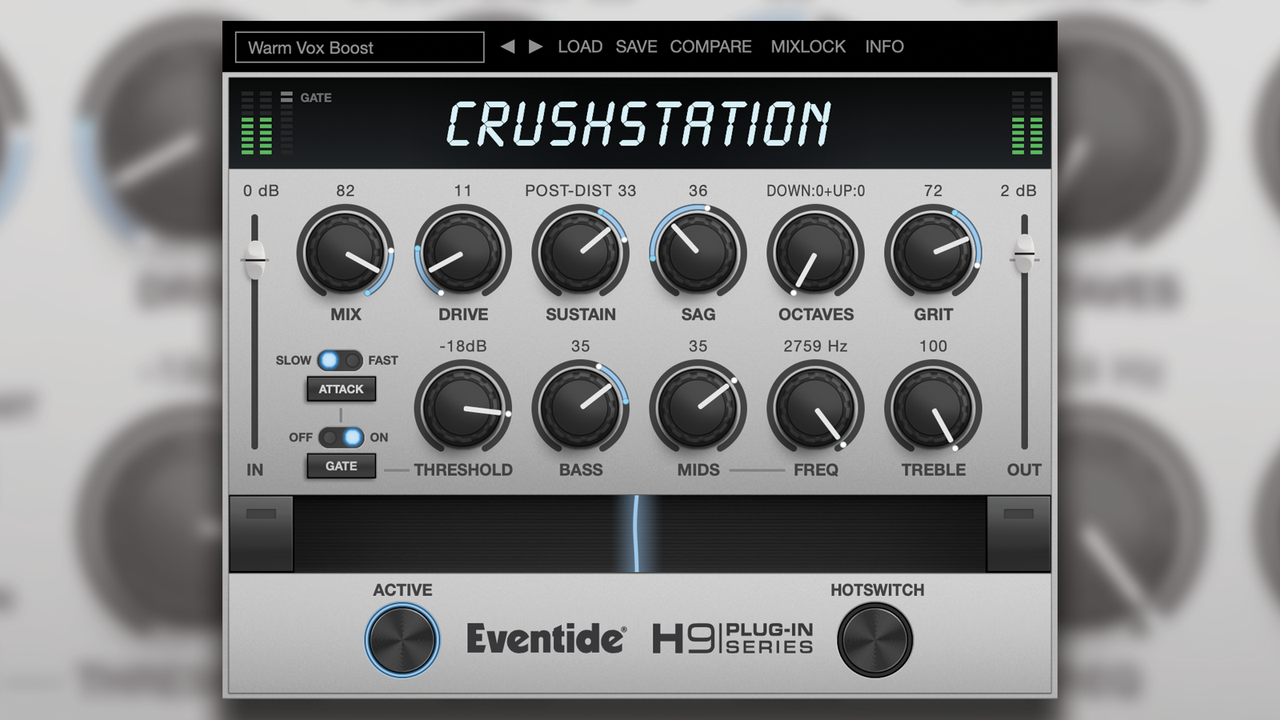Viewport: 1280px width, 720px height.
Task: Click the MIX value 82
Action: point(345,191)
